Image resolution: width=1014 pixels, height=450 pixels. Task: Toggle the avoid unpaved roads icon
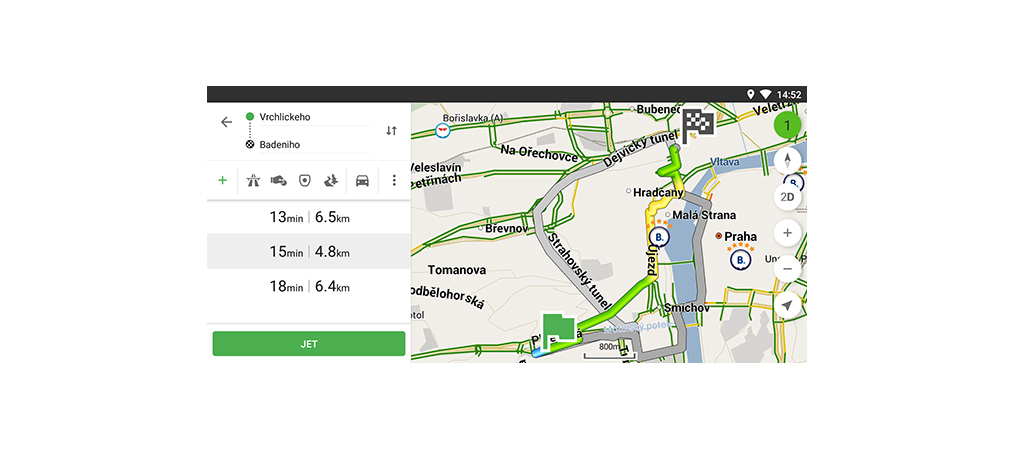coord(331,181)
